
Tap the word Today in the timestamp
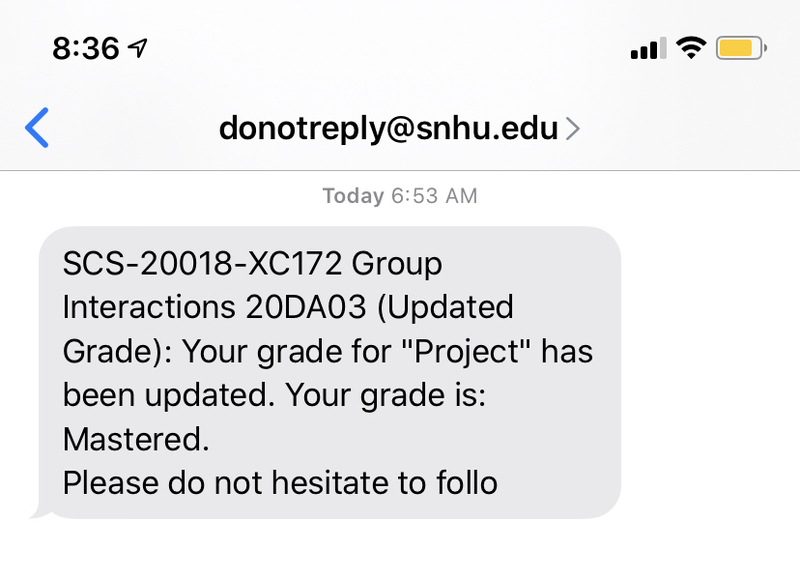[353, 196]
